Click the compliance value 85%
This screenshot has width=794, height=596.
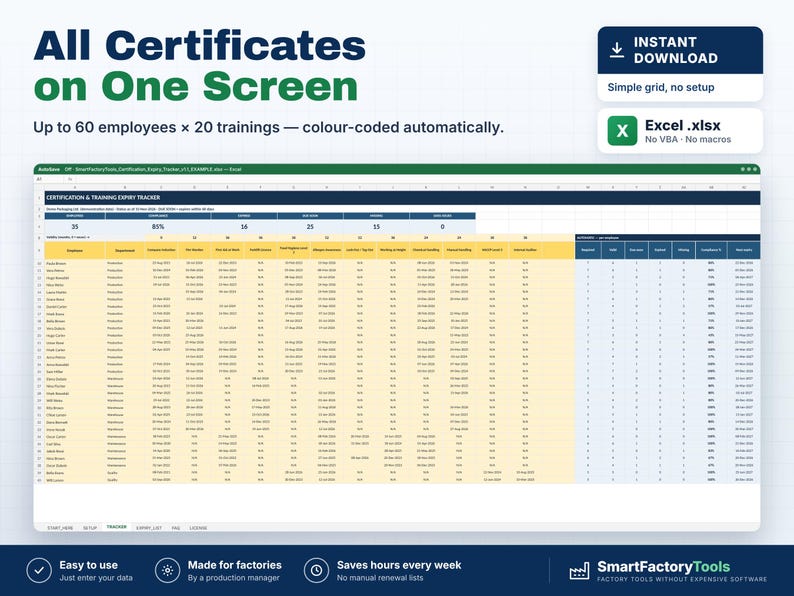pos(158,227)
